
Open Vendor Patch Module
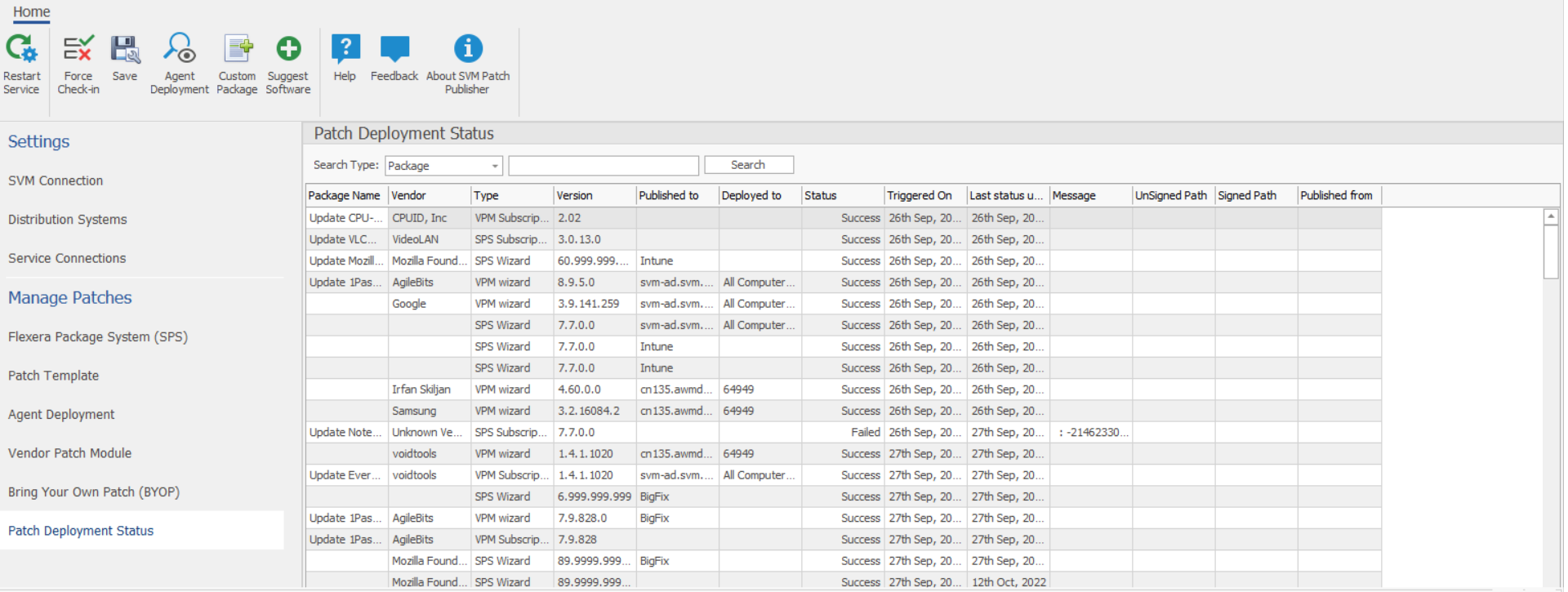coord(70,453)
